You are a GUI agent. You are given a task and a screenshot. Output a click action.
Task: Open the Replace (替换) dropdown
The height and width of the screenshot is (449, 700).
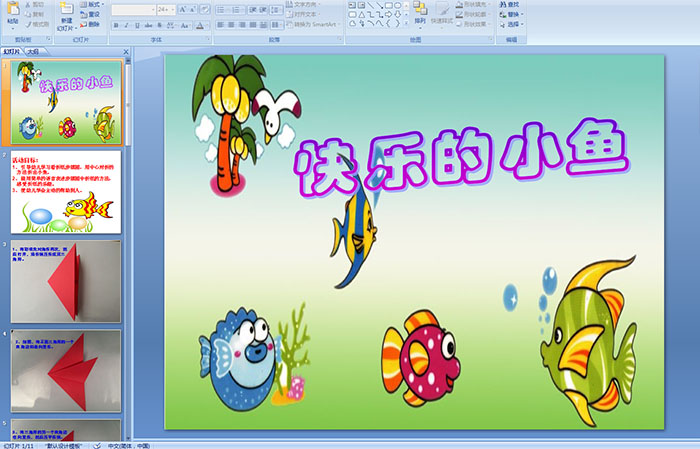point(511,14)
